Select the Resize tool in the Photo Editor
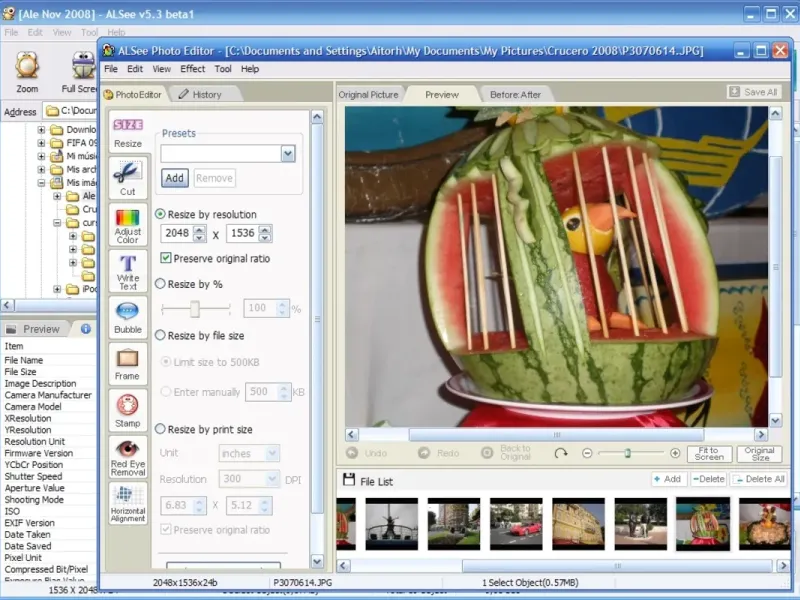The image size is (800, 600). [x=128, y=132]
